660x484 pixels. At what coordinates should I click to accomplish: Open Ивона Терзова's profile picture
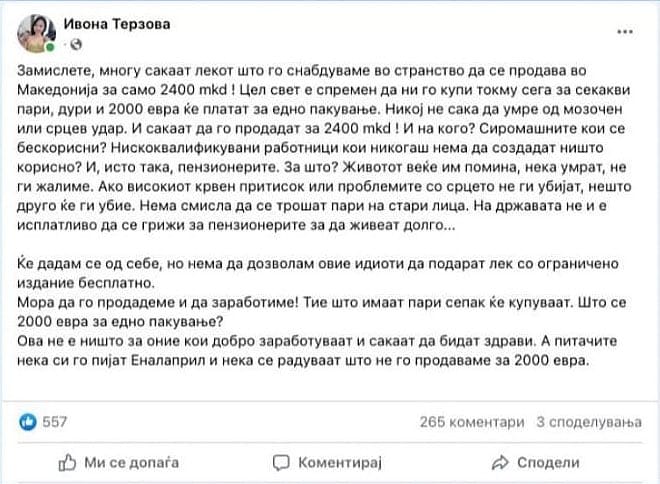point(36,33)
